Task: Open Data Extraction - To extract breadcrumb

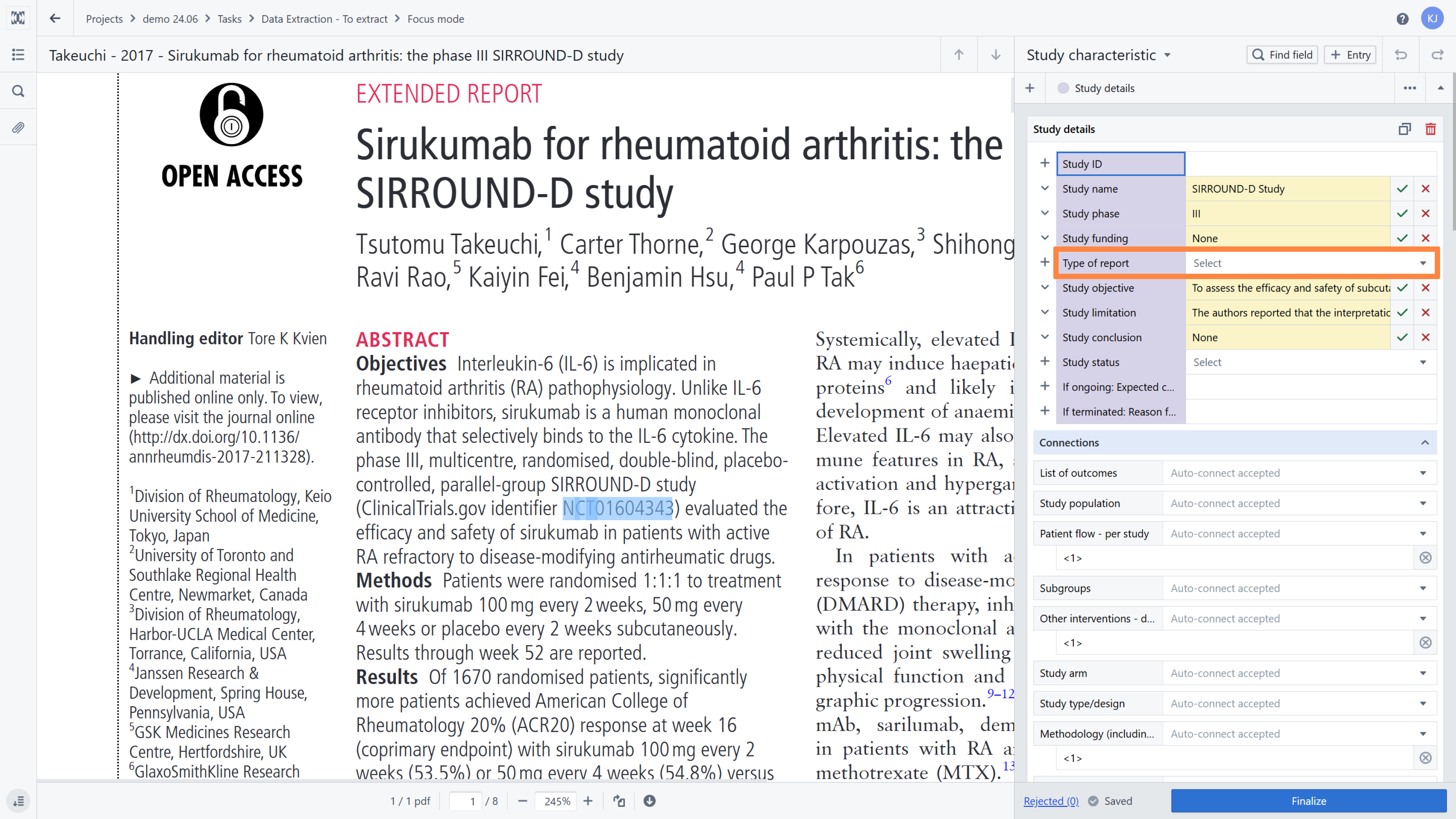Action: click(325, 19)
